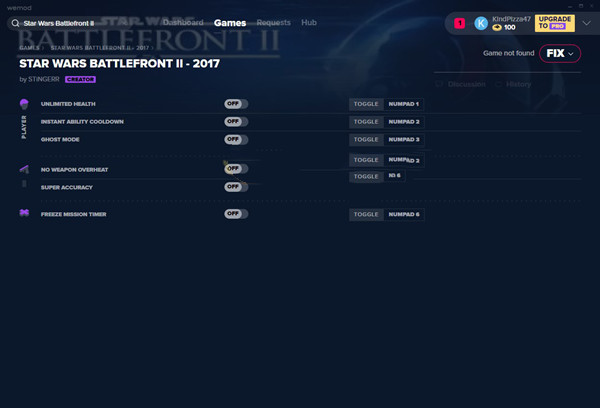This screenshot has height=408, width=600.
Task: Open the account menu chevron
Action: (586, 23)
